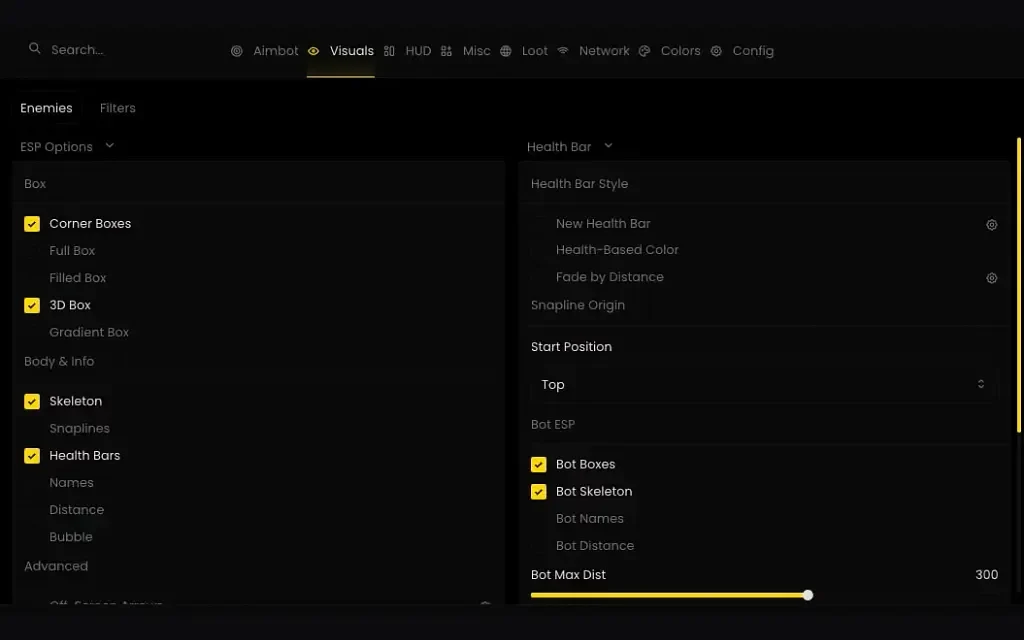Click the Visuals eye icon

313,51
